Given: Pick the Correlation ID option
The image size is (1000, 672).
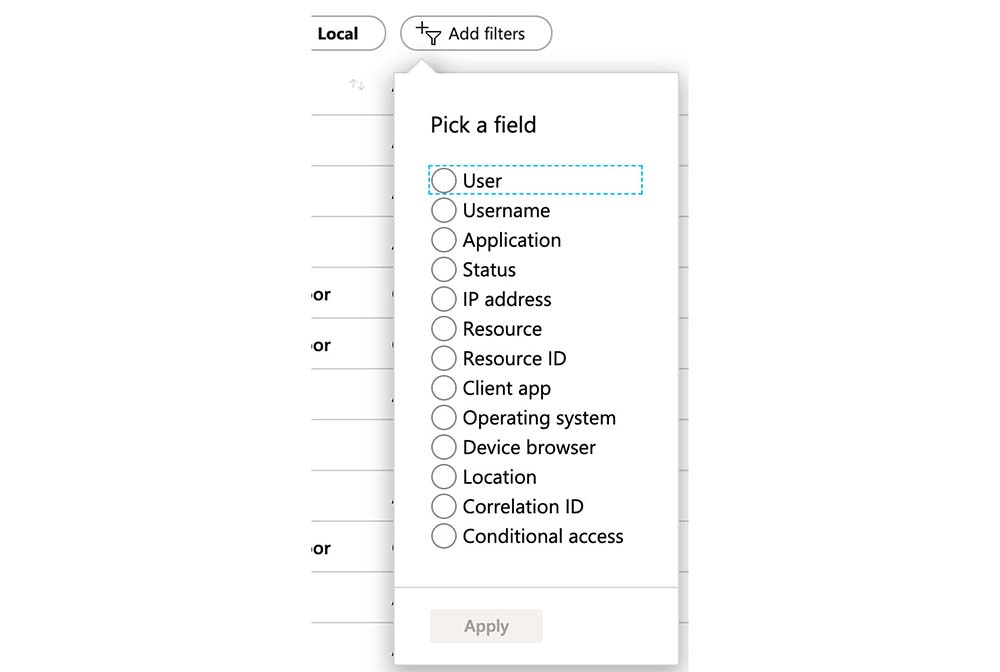Looking at the screenshot, I should (444, 507).
